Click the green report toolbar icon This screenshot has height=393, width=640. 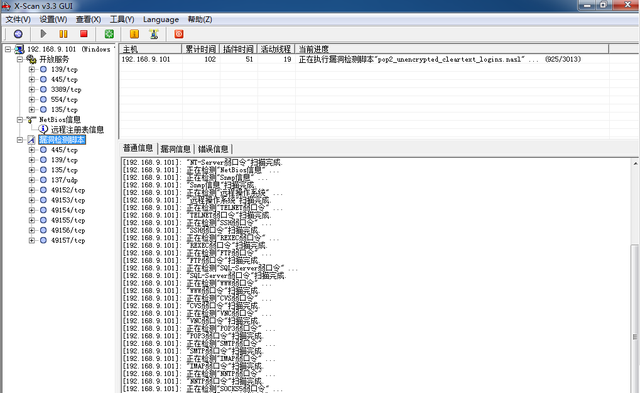click(x=109, y=34)
